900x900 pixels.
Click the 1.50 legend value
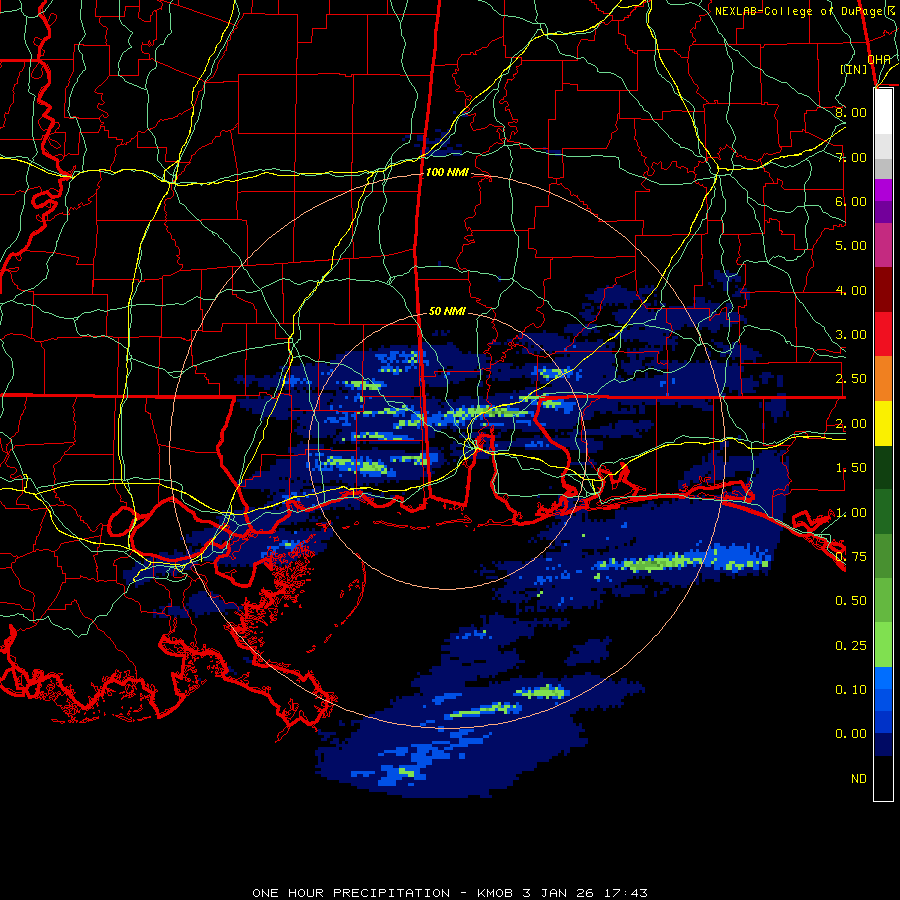coord(851,468)
